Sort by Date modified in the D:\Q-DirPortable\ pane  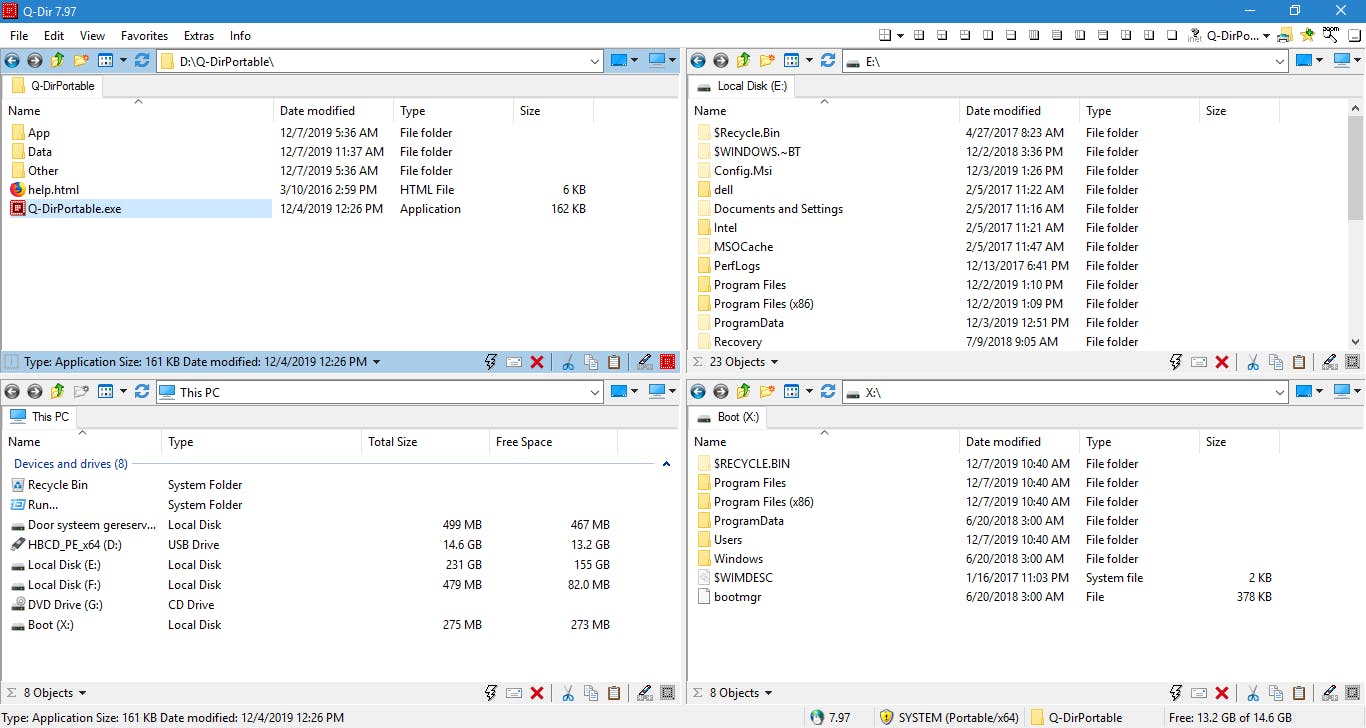click(333, 111)
